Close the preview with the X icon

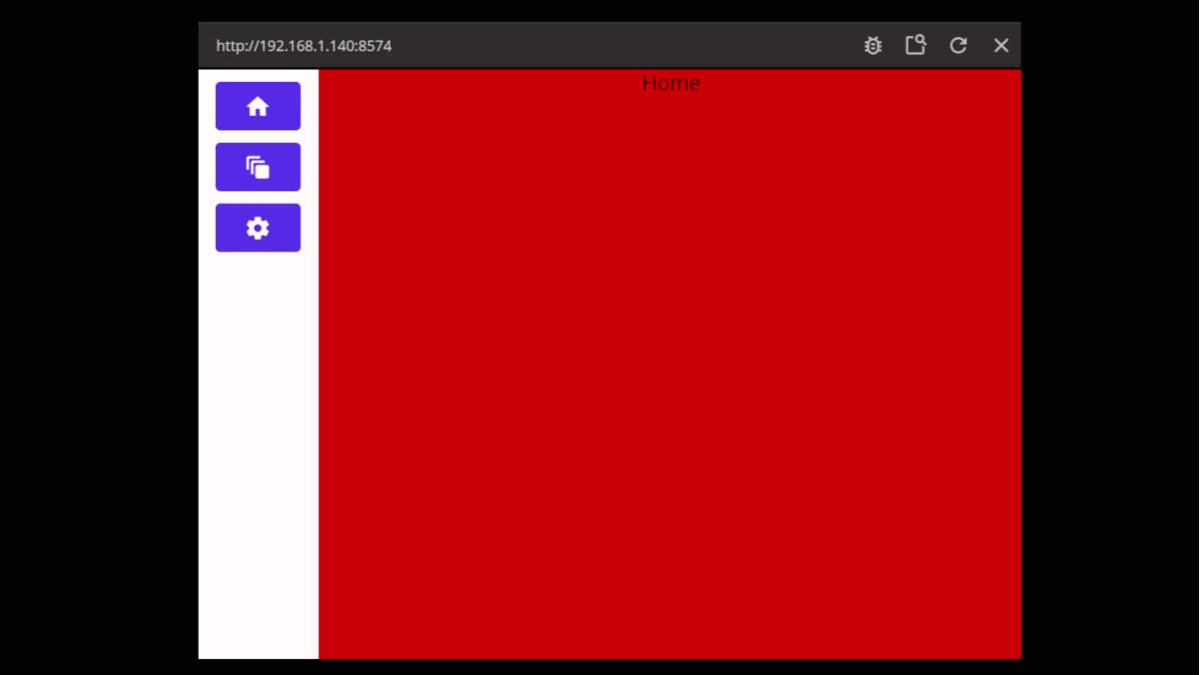coord(1001,45)
